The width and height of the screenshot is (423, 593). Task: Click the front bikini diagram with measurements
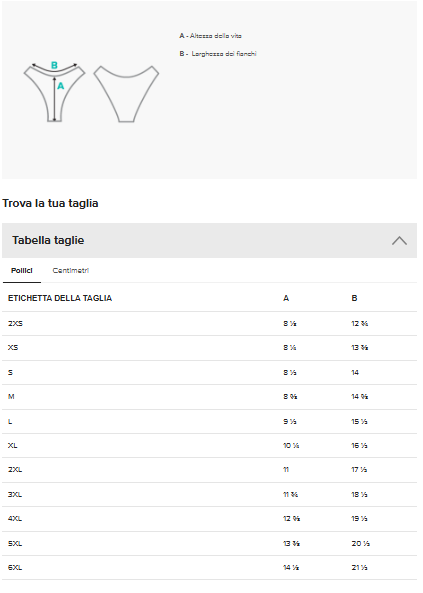(x=55, y=93)
